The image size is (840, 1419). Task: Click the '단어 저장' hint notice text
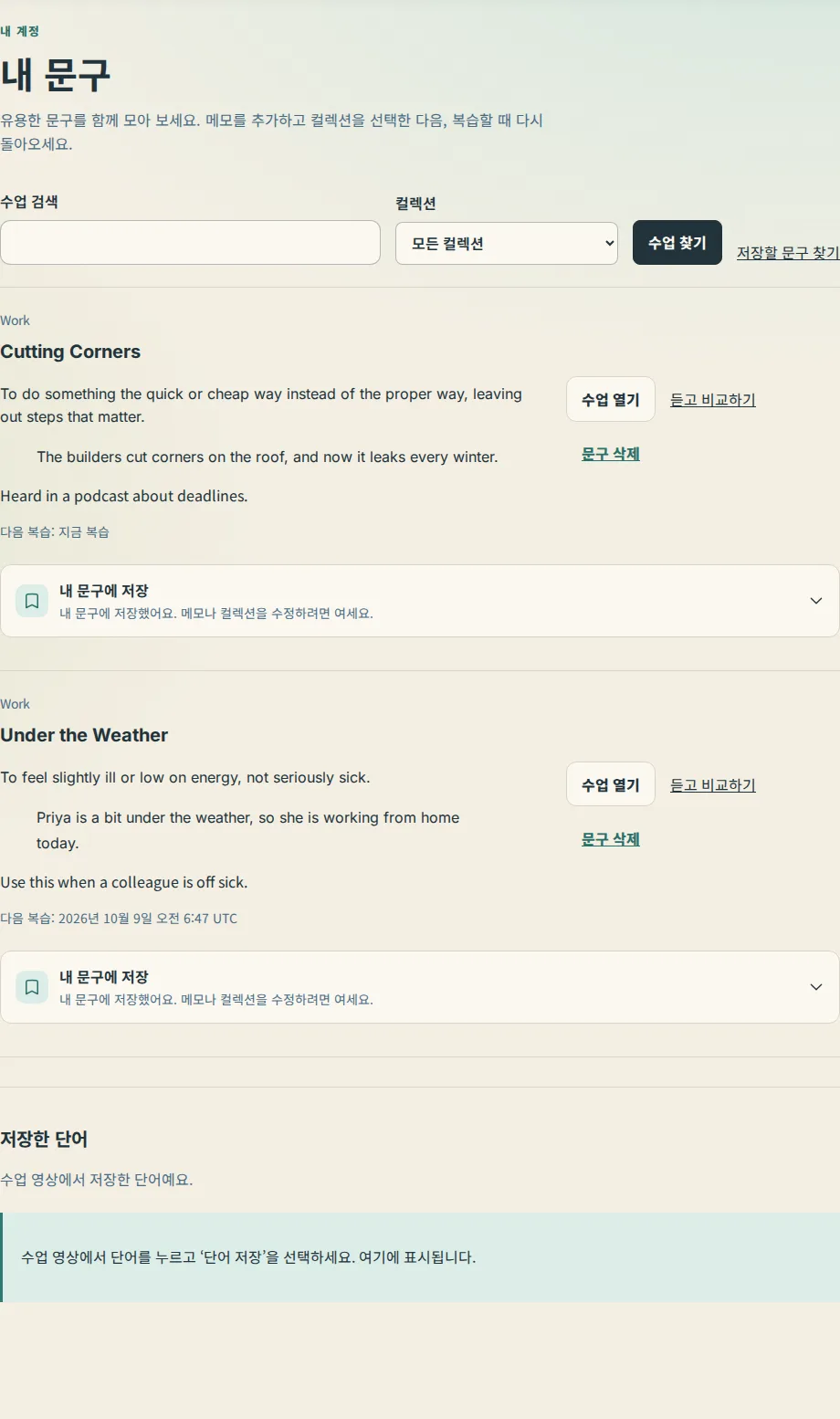pyautogui.click(x=248, y=1257)
